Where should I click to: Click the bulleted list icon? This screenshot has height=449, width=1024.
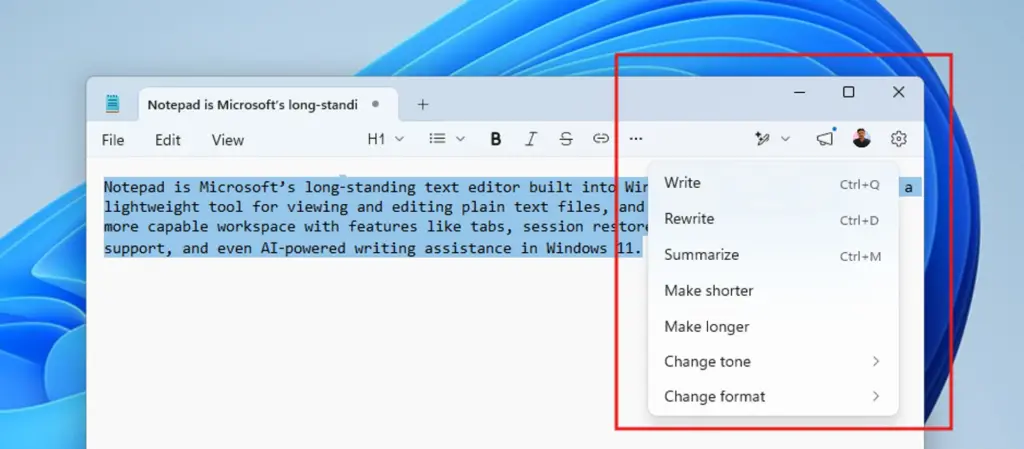[x=437, y=138]
